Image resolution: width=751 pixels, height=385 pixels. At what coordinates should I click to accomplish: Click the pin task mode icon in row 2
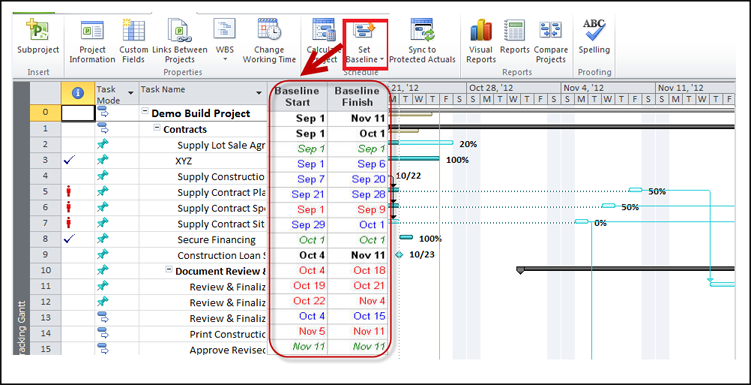(x=102, y=144)
